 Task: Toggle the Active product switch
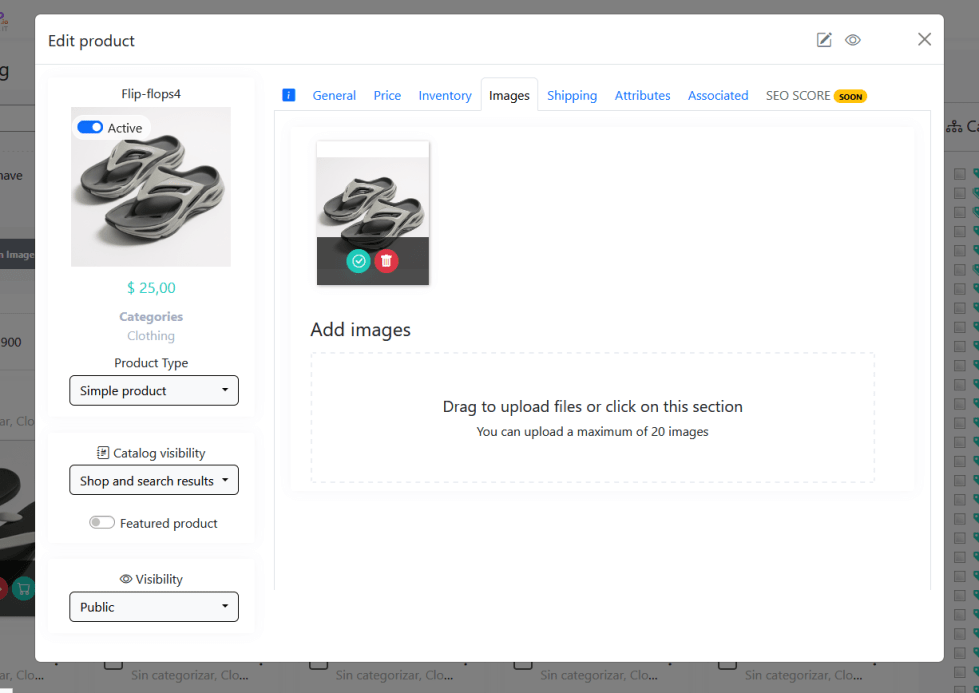[x=90, y=128]
